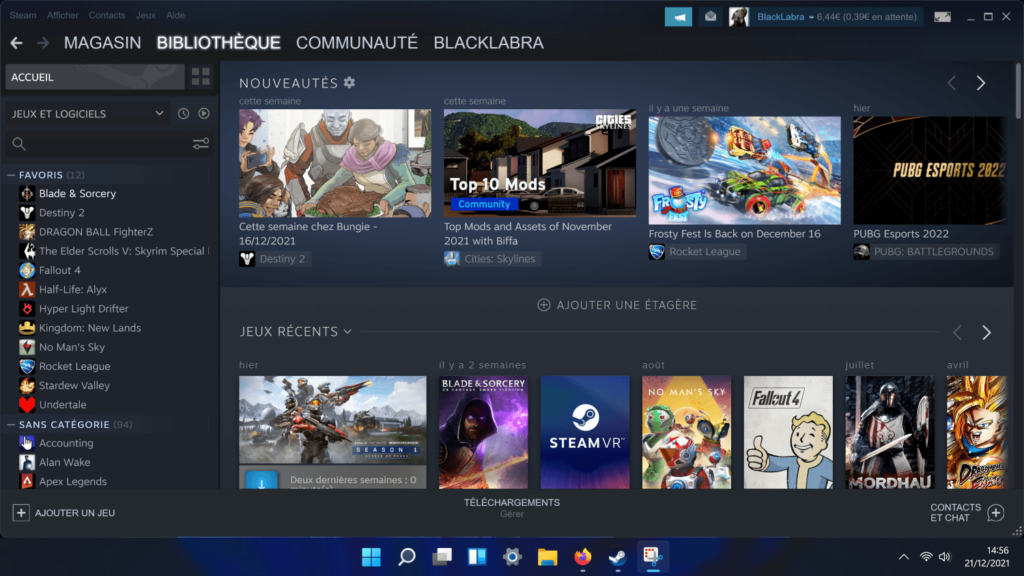Show previous Nouveautés items
This screenshot has height=576, width=1024.
[952, 83]
